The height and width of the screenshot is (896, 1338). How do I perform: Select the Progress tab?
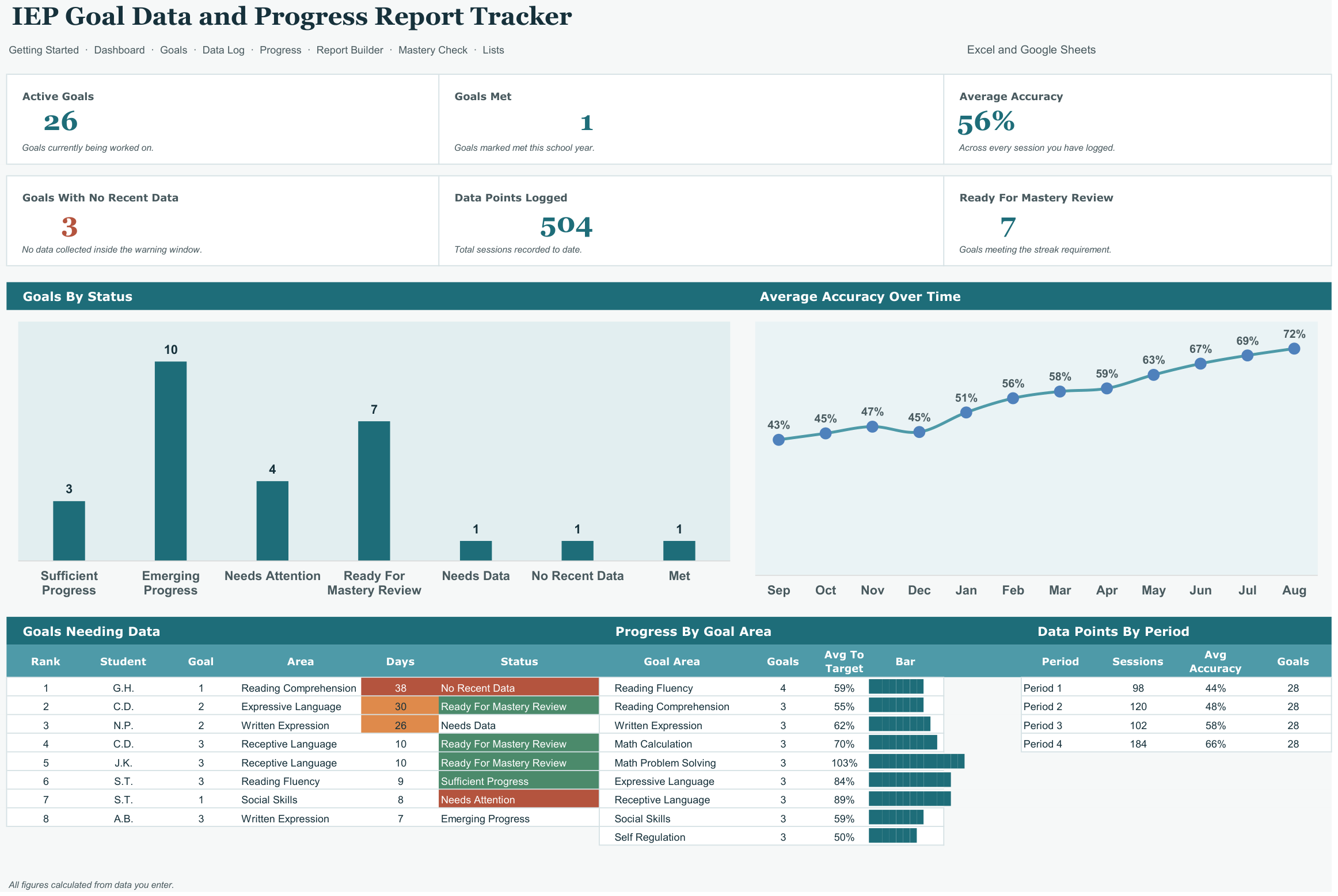coord(280,50)
